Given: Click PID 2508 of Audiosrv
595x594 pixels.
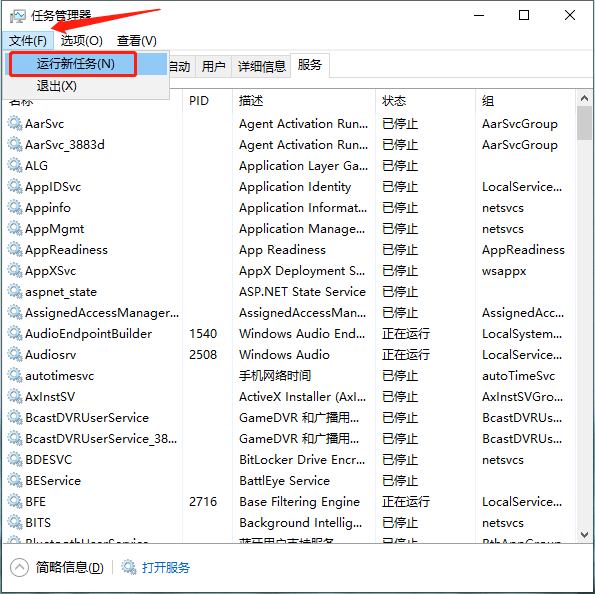Looking at the screenshot, I should point(203,355).
